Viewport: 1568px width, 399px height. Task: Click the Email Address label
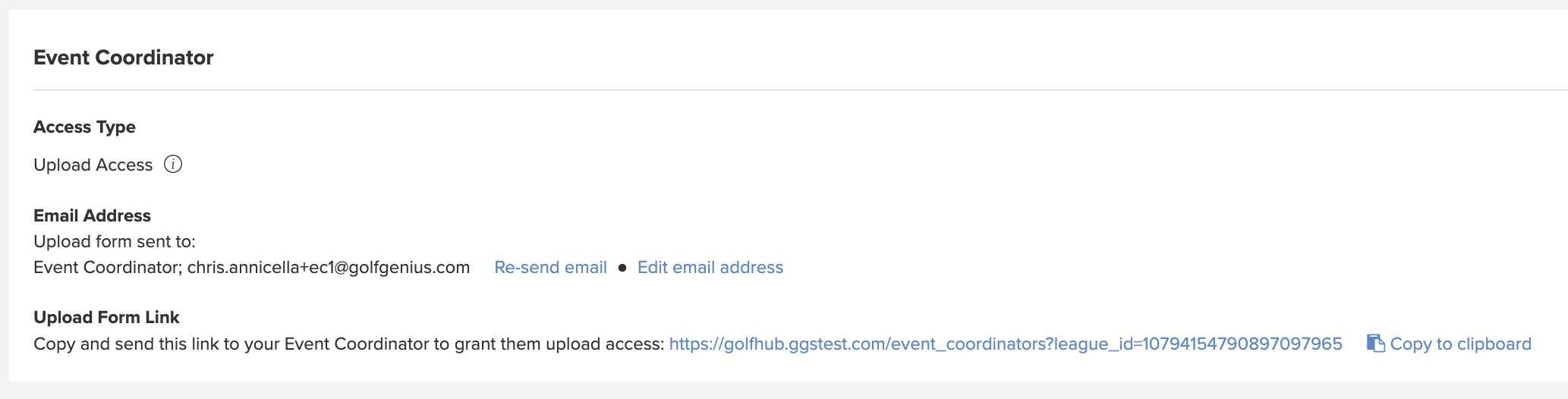pyautogui.click(x=92, y=215)
